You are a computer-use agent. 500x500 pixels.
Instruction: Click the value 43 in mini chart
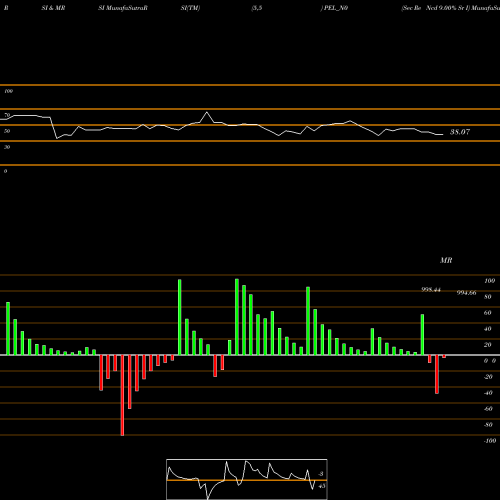click(x=322, y=486)
